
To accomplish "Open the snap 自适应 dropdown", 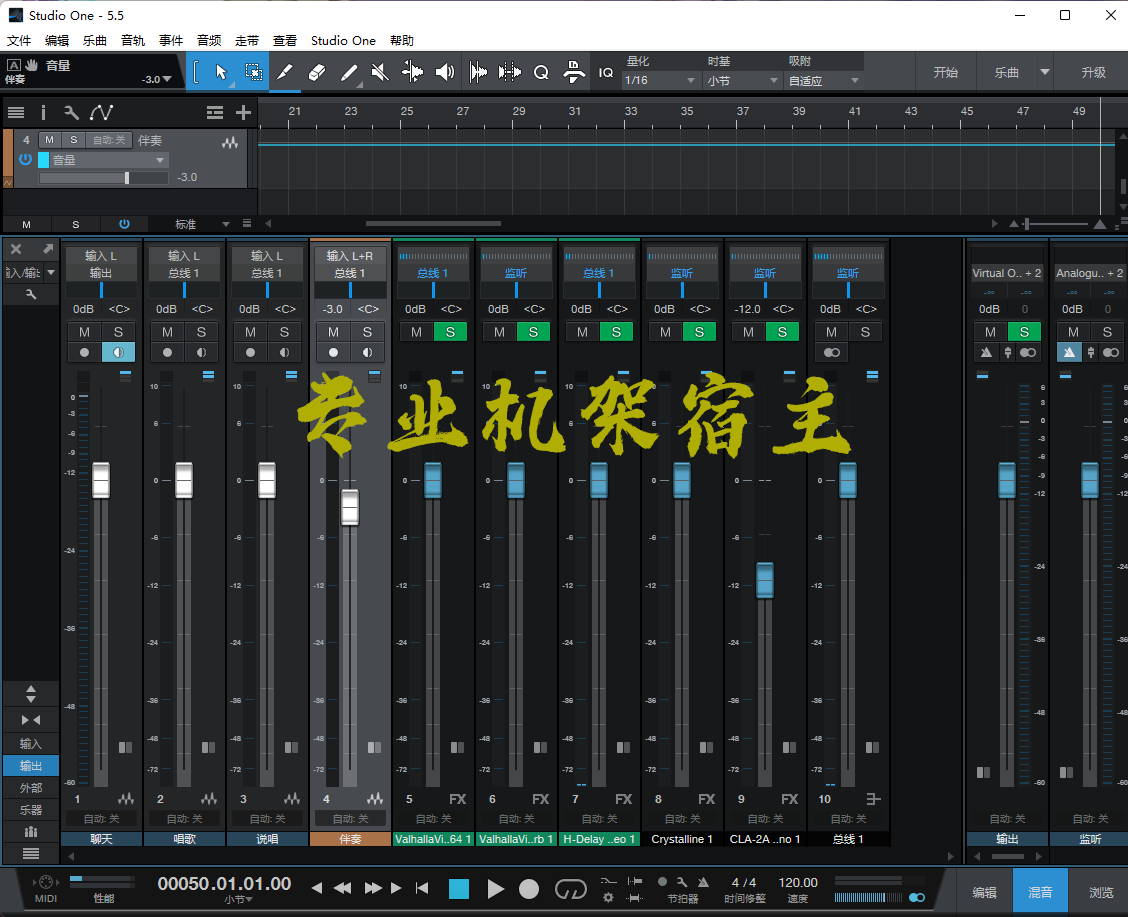I will coord(824,80).
